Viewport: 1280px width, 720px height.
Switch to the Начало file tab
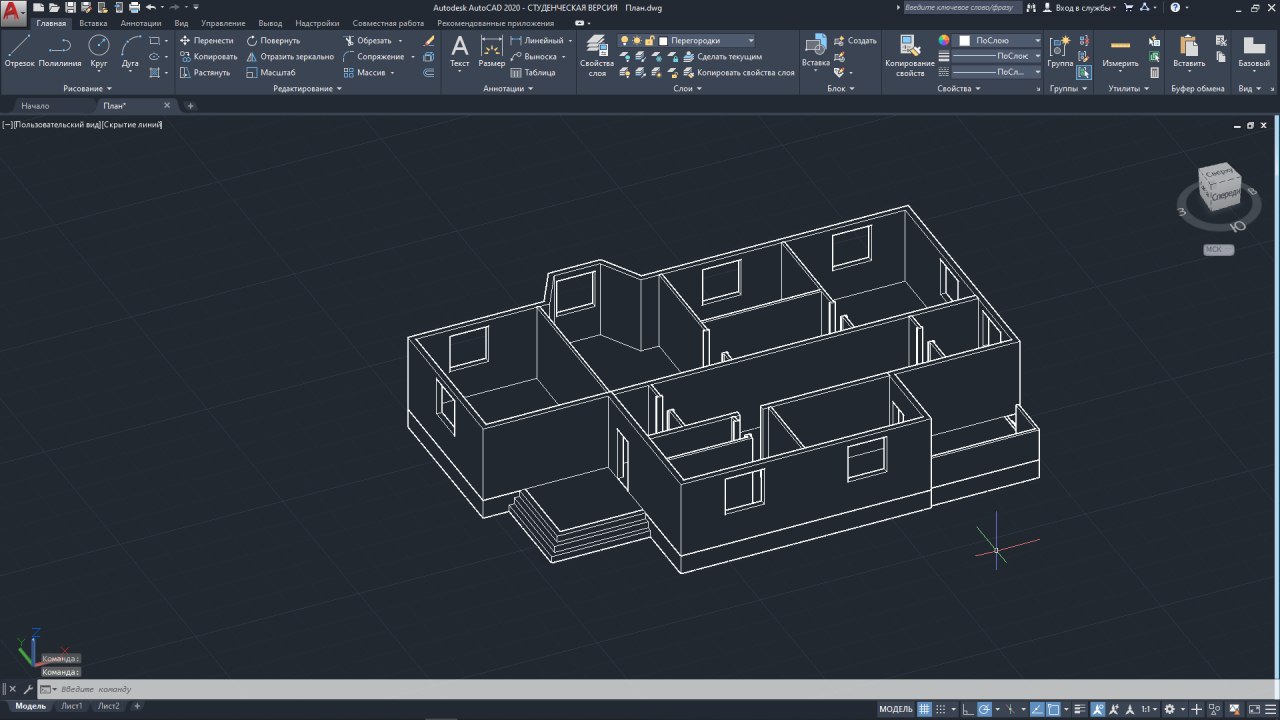pos(35,106)
